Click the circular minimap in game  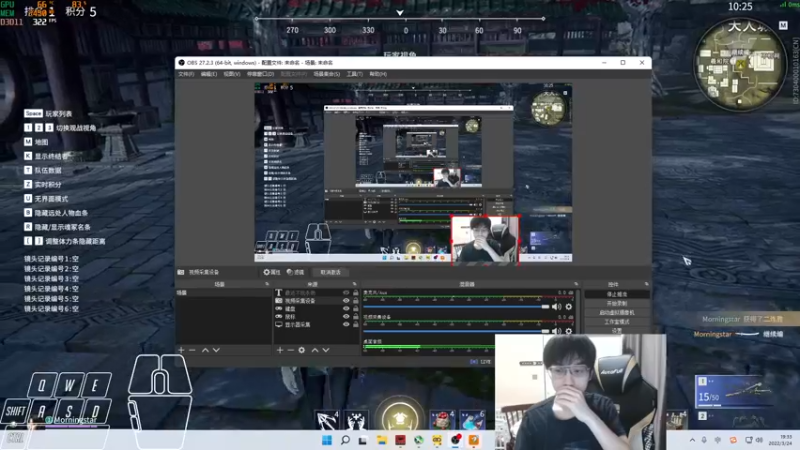pyautogui.click(x=740, y=64)
